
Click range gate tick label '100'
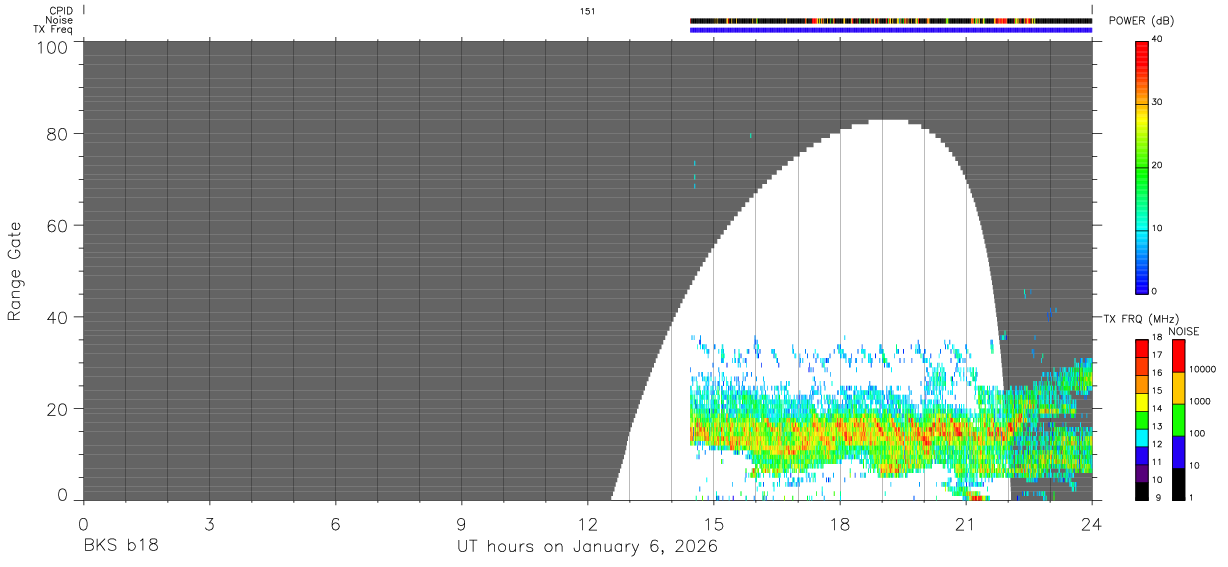tap(51, 46)
